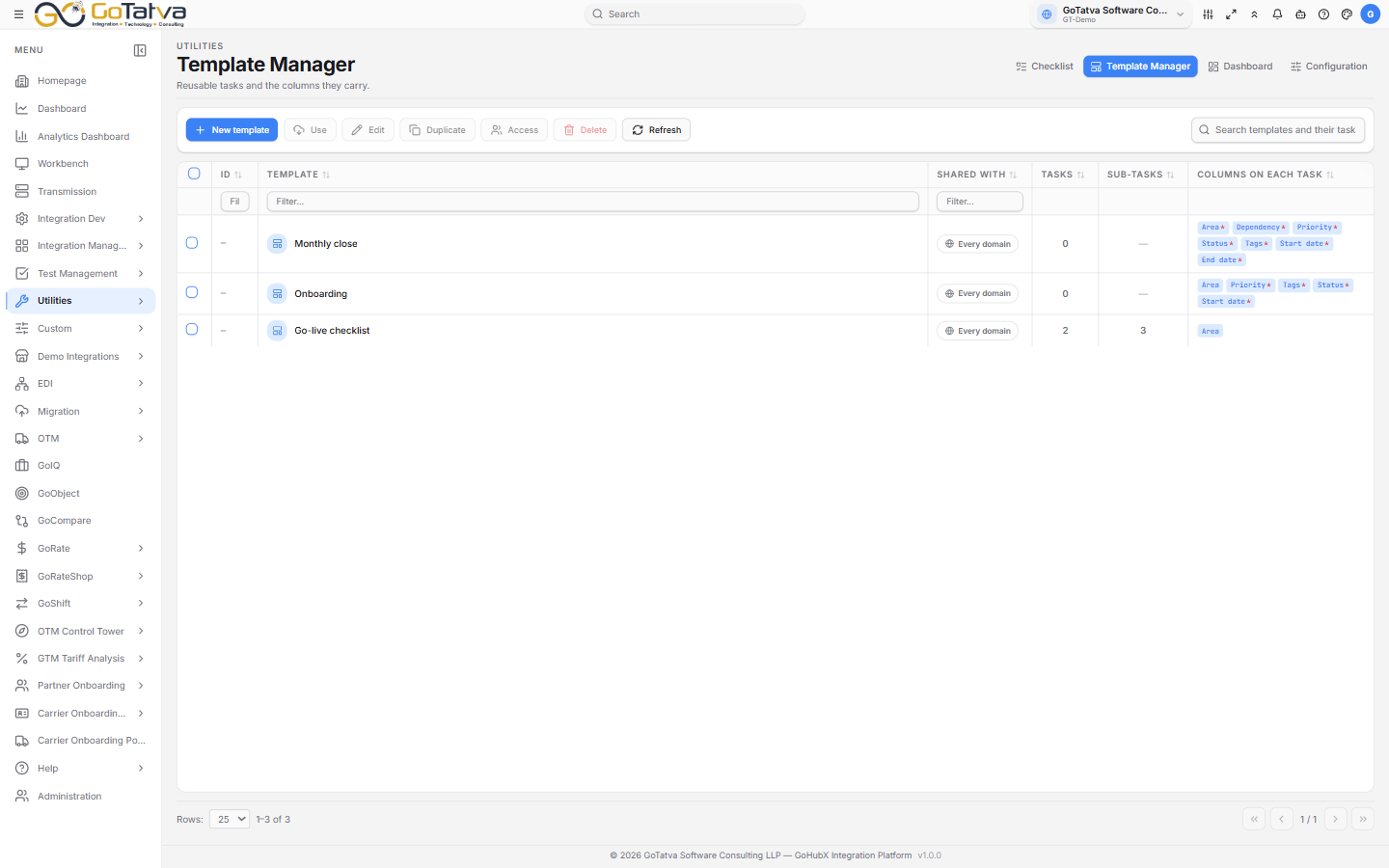Click the Use button
This screenshot has width=1389, height=868.
(x=310, y=130)
